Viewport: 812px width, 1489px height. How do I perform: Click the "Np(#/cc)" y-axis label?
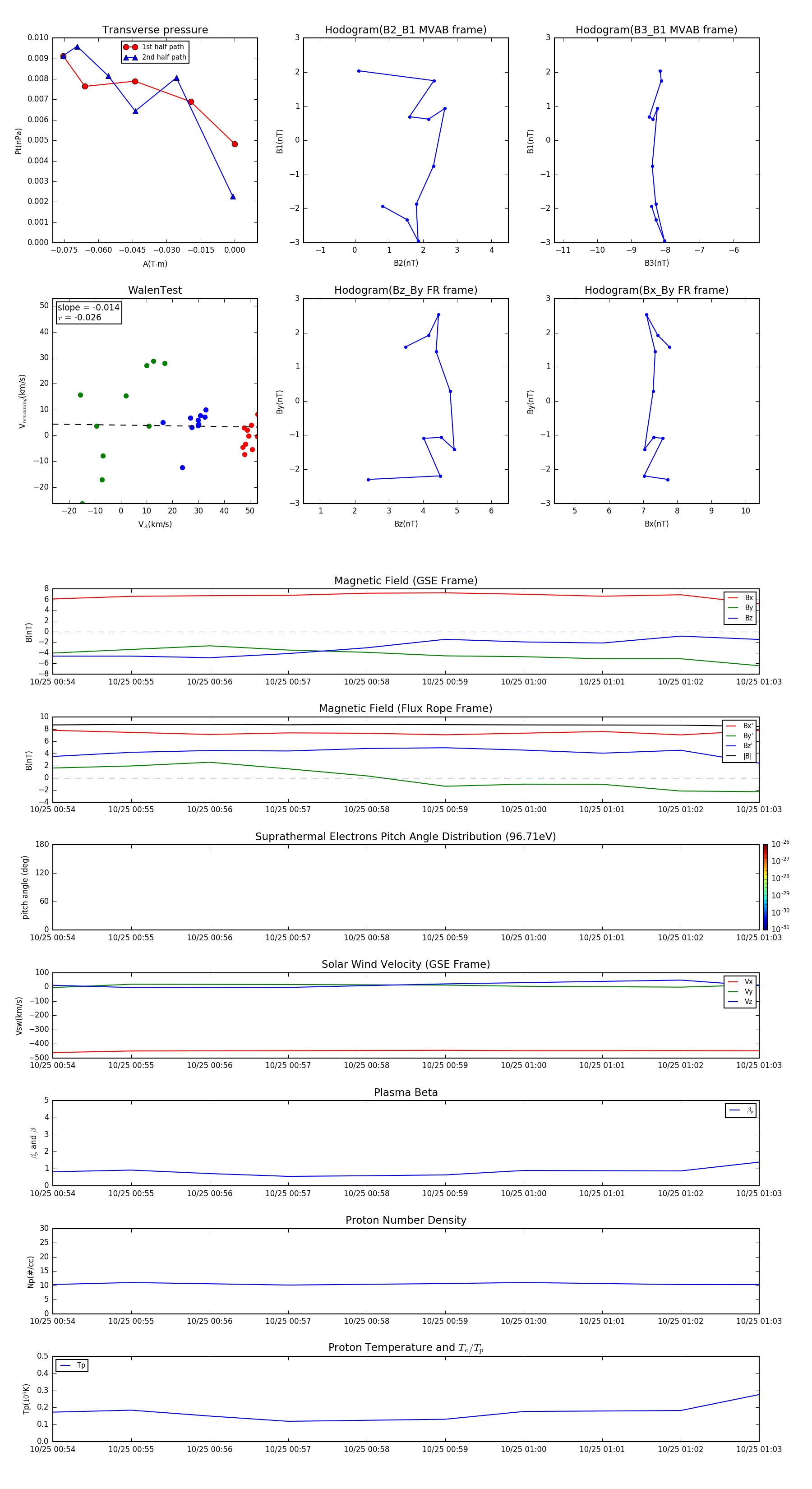click(x=31, y=1272)
